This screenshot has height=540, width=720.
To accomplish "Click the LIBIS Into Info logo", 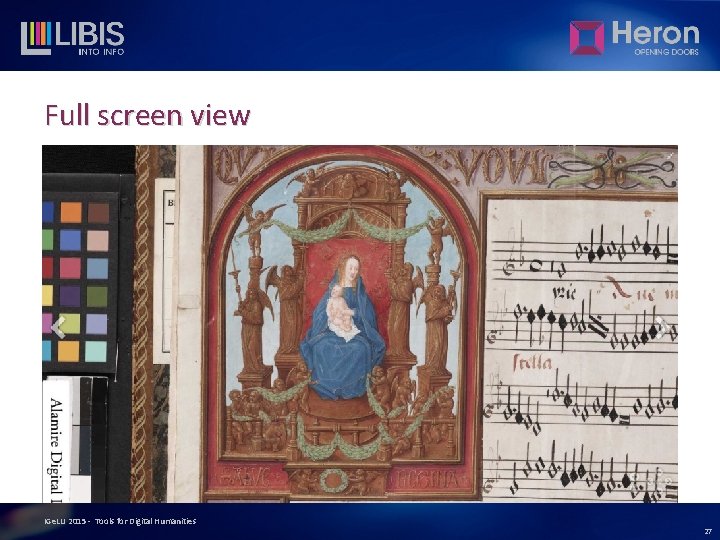I will [x=73, y=38].
